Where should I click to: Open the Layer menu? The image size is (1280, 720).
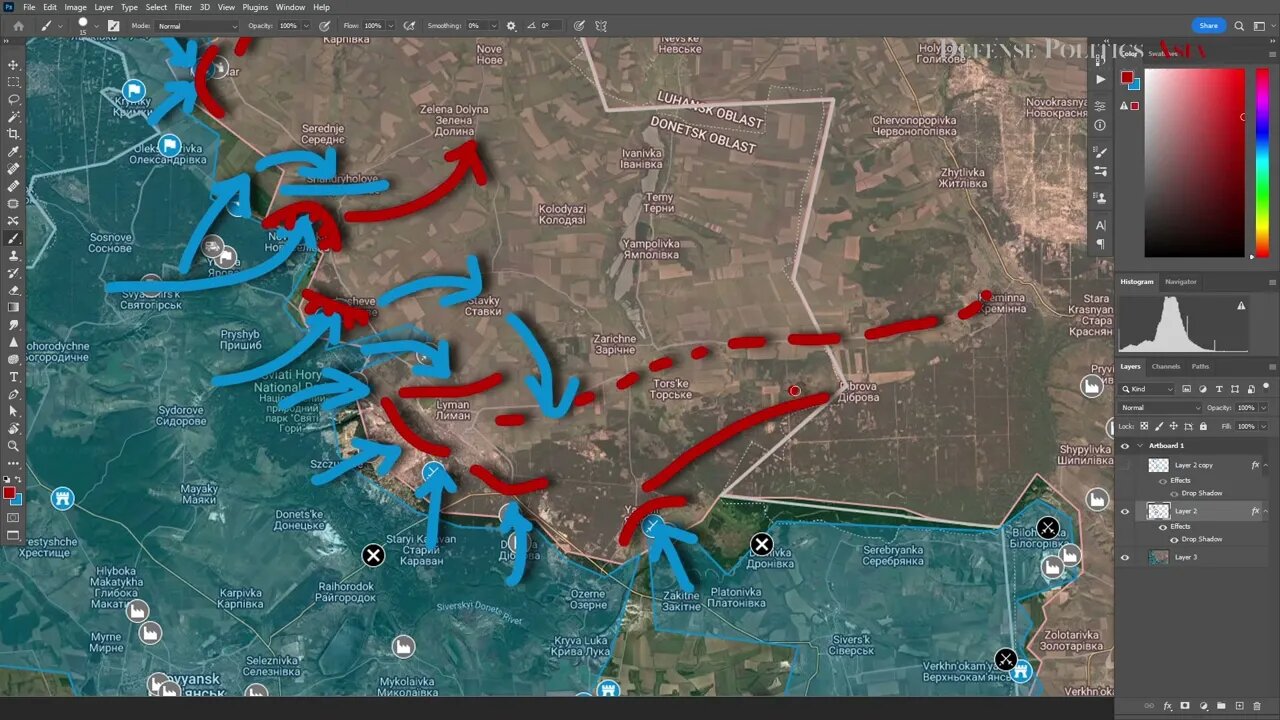tap(103, 7)
